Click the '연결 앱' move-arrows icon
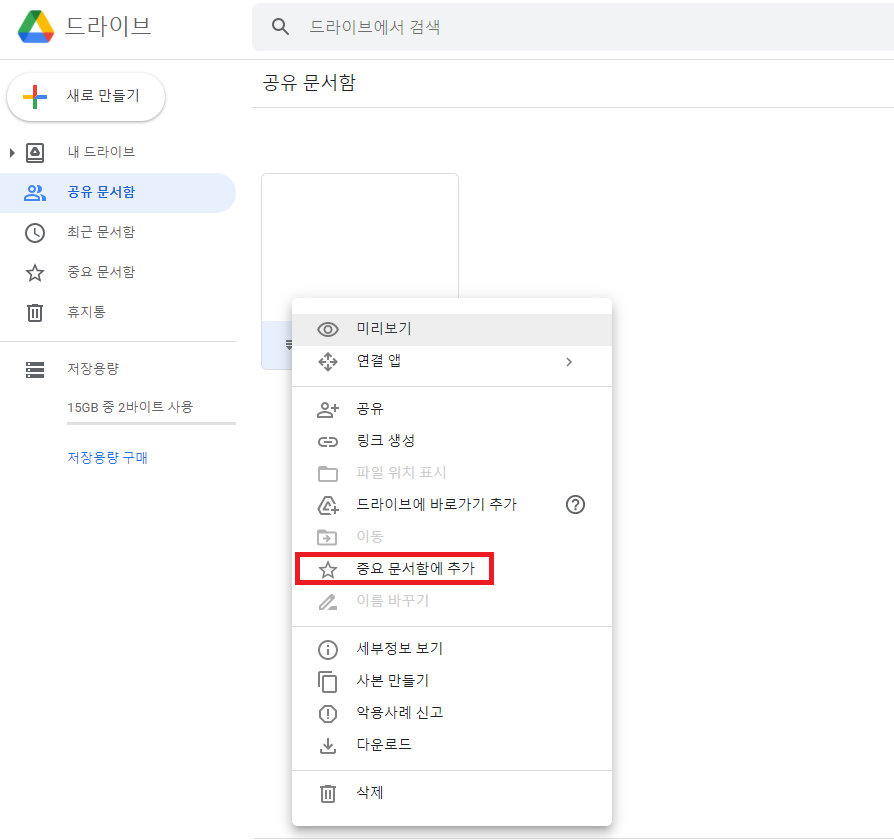 coord(328,362)
